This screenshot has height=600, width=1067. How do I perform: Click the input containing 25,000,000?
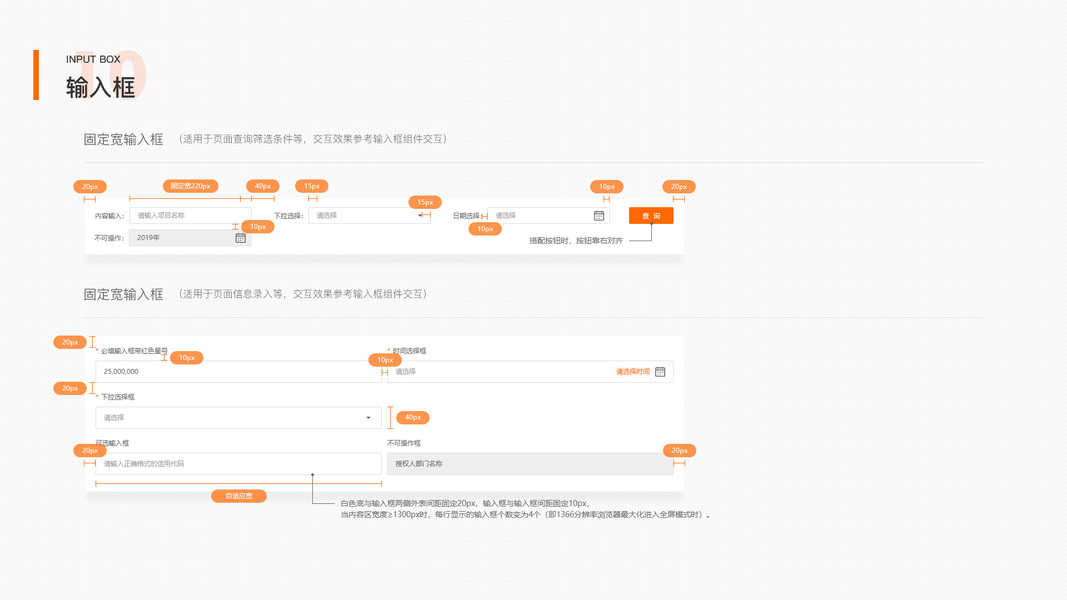[238, 371]
